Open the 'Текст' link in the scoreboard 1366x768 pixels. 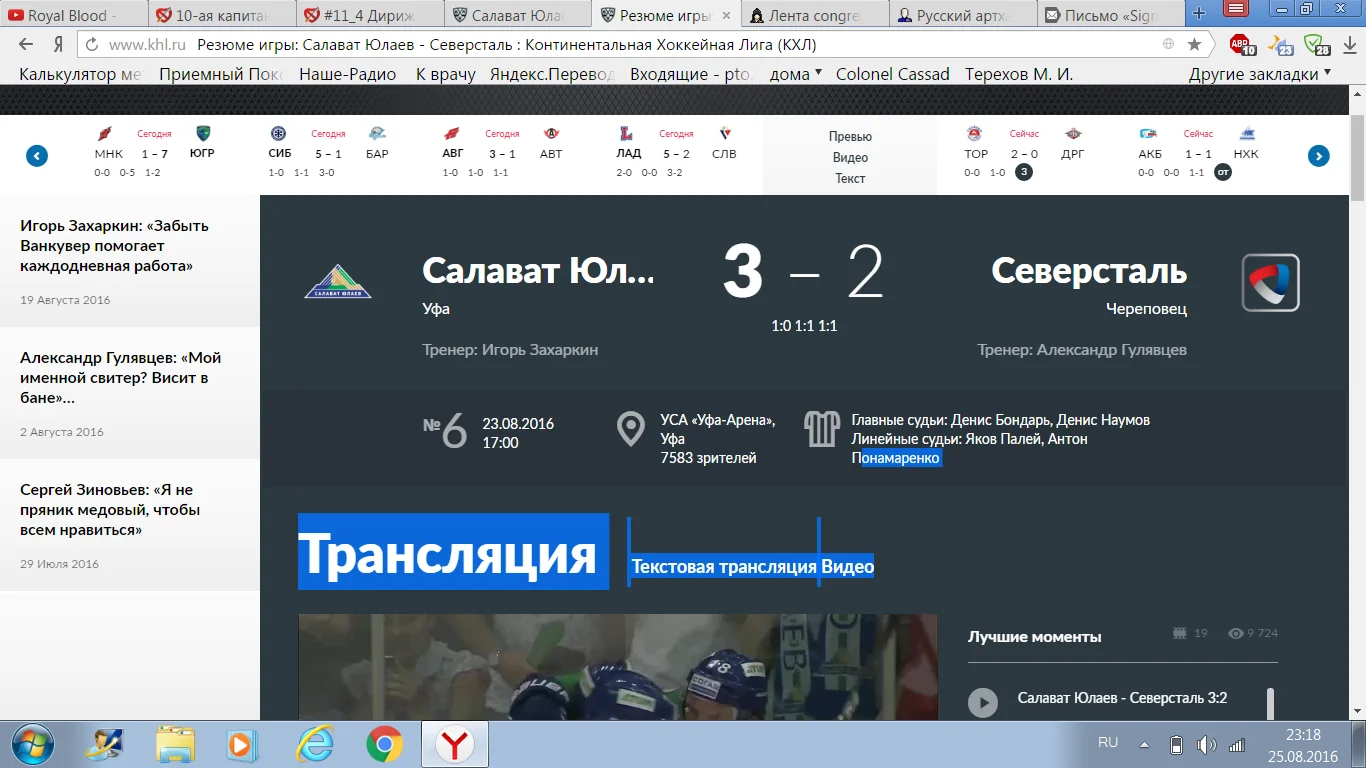(x=850, y=178)
